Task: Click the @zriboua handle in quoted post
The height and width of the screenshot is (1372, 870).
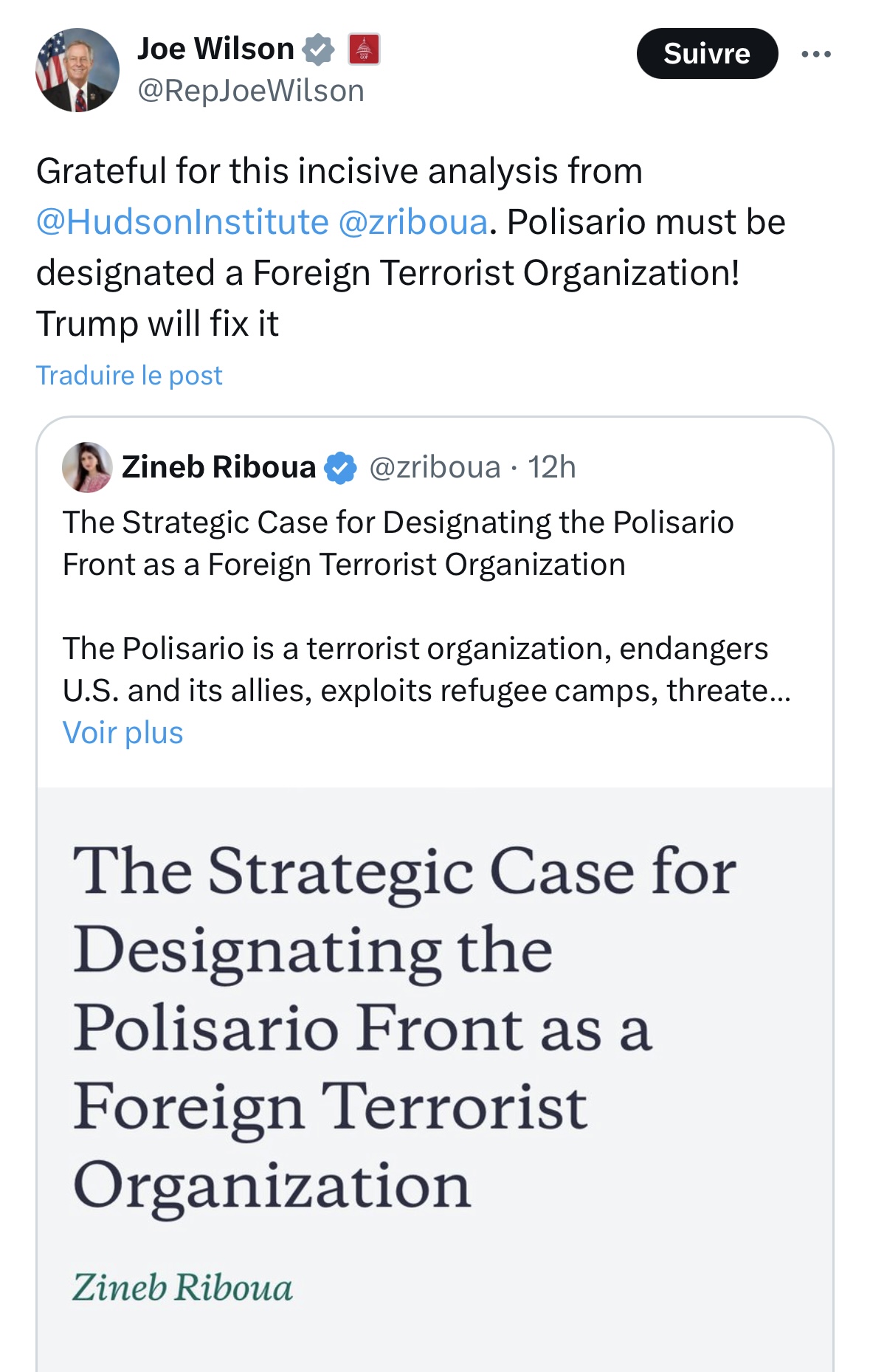Action: (x=435, y=467)
